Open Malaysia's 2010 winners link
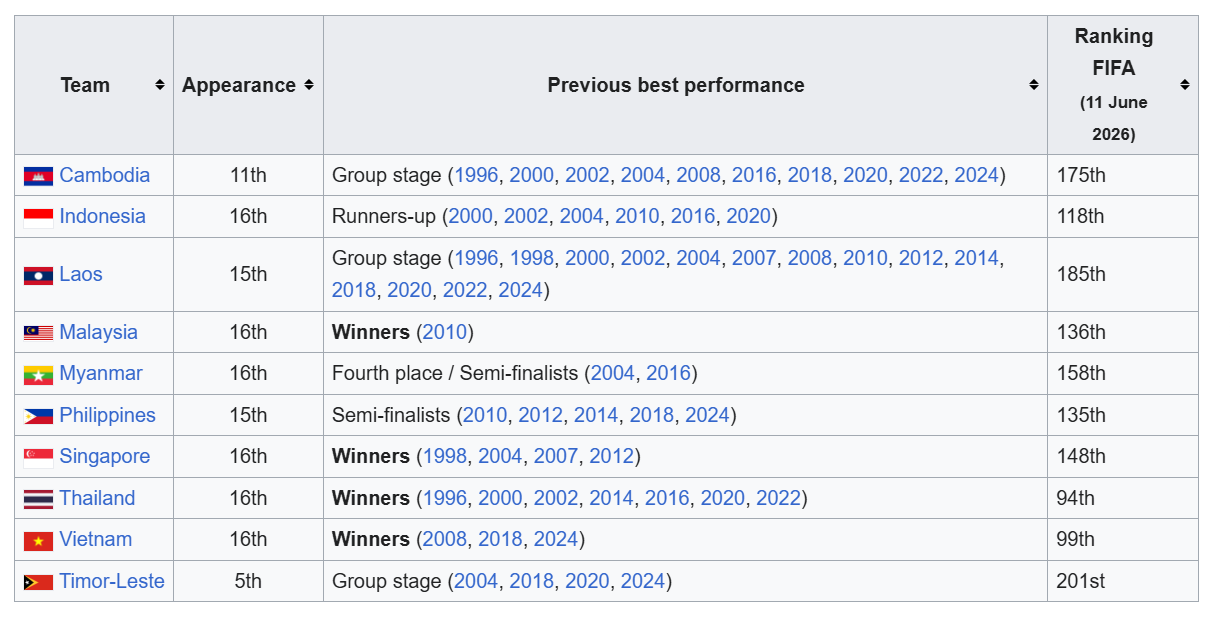This screenshot has width=1230, height=629. (444, 332)
